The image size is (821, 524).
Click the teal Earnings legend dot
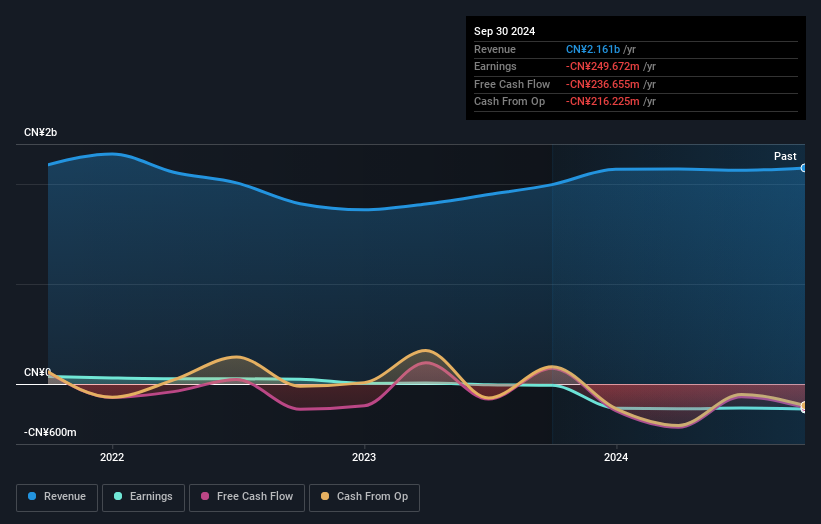[118, 496]
